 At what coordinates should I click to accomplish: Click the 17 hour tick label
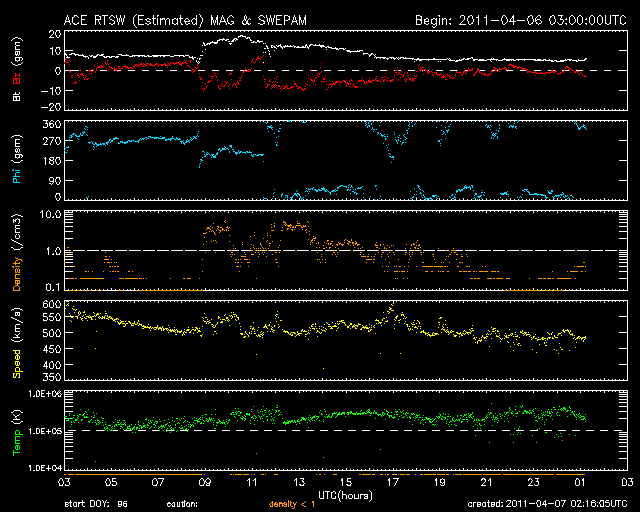(393, 483)
